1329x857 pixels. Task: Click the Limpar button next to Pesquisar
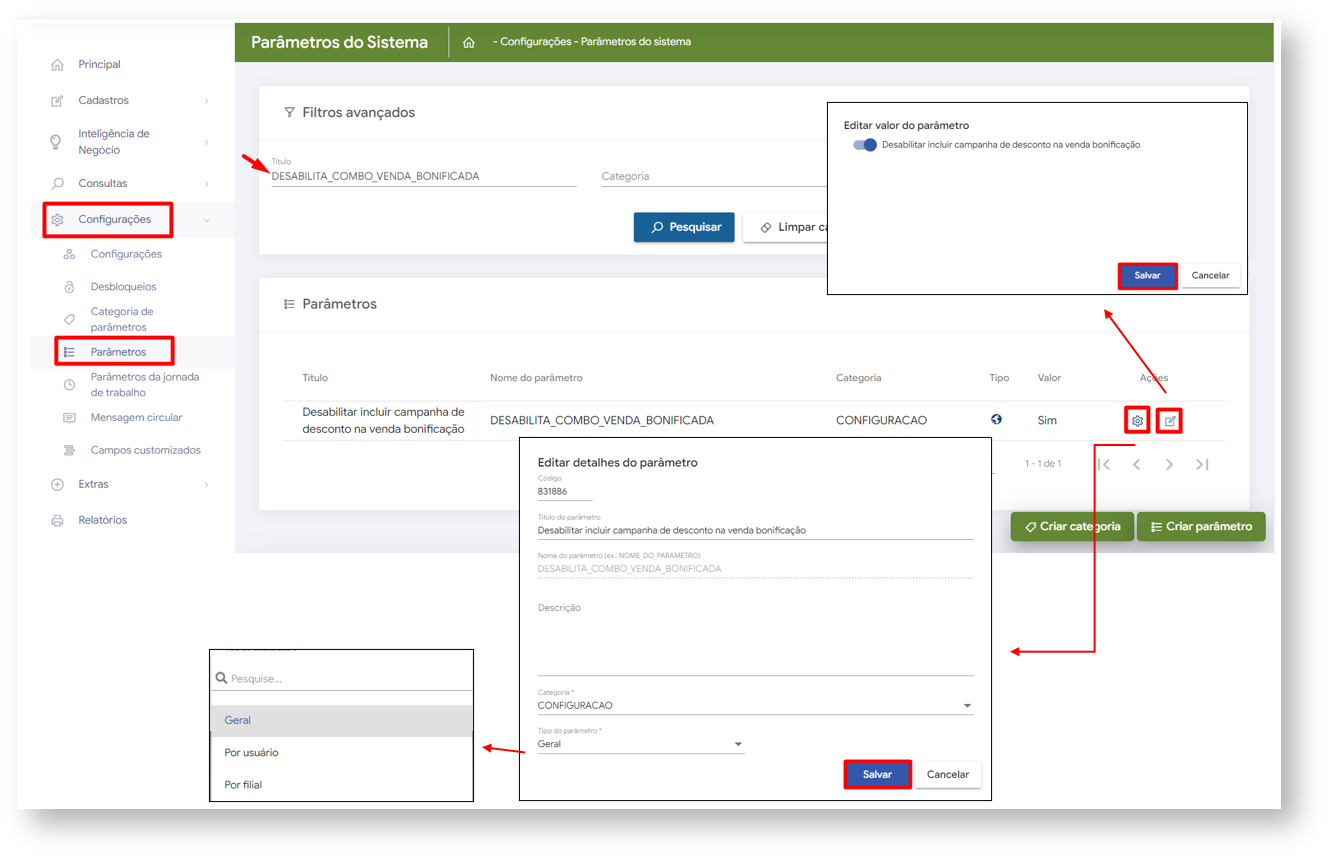[786, 227]
